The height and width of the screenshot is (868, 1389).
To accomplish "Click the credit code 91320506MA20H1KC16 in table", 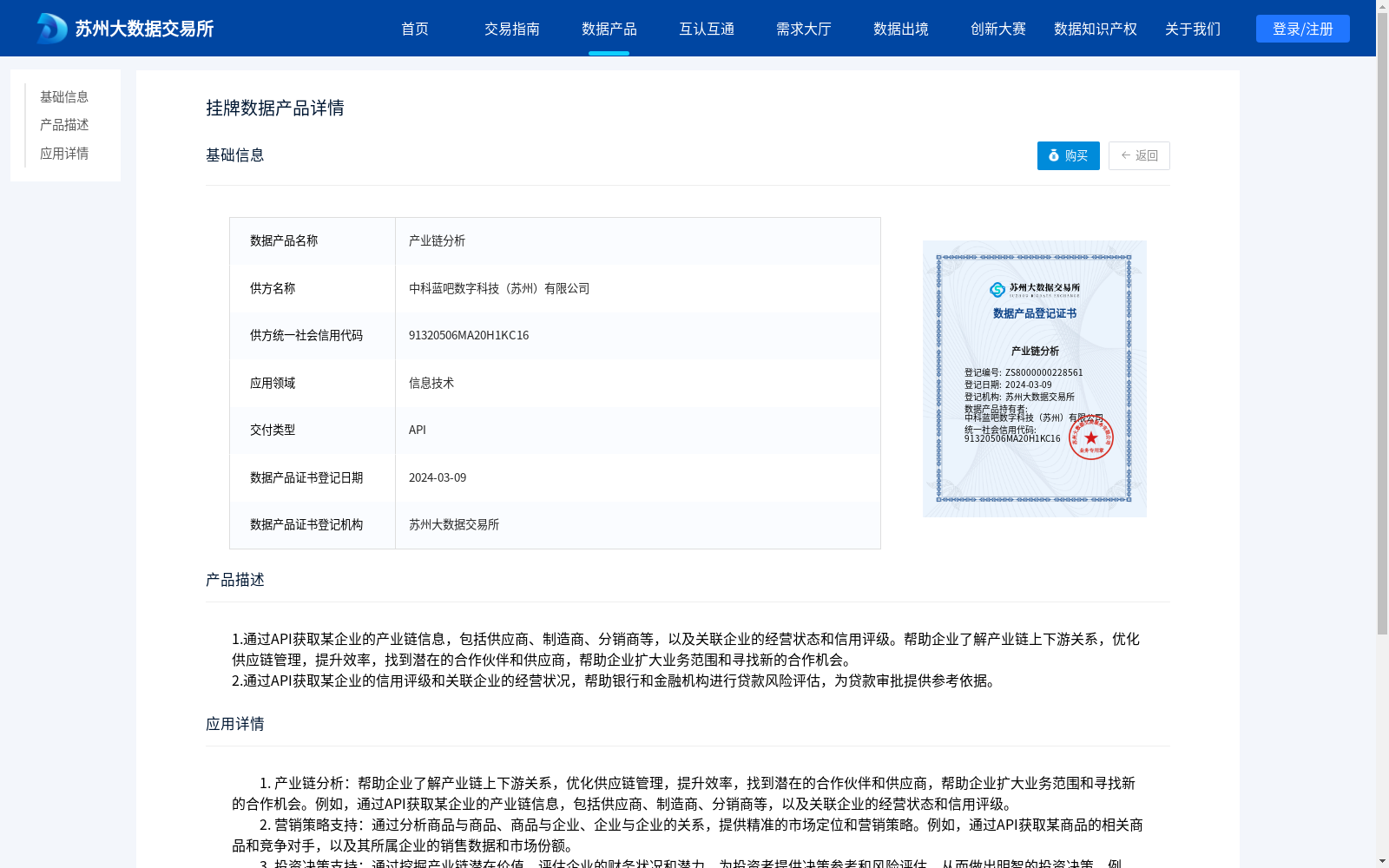I will (x=469, y=335).
